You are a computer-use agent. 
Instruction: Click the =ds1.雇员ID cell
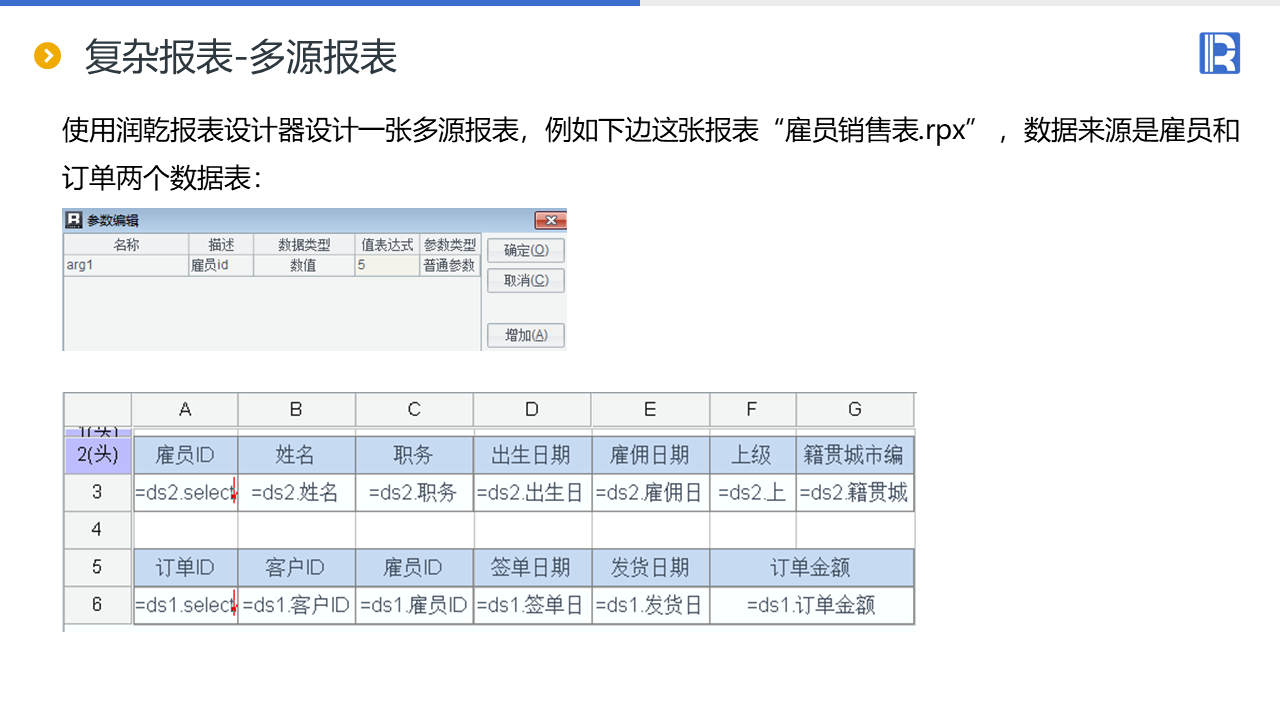tap(414, 605)
